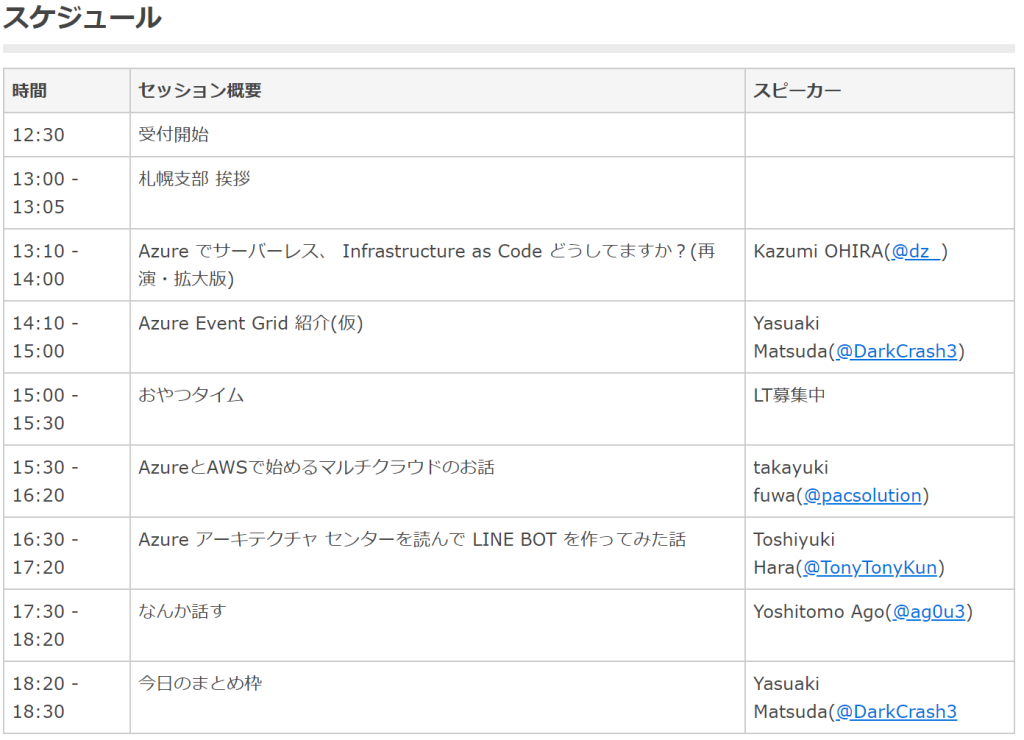The width and height of the screenshot is (1024, 740).
Task: Select the なんか話す session cell
Action: tap(438, 626)
